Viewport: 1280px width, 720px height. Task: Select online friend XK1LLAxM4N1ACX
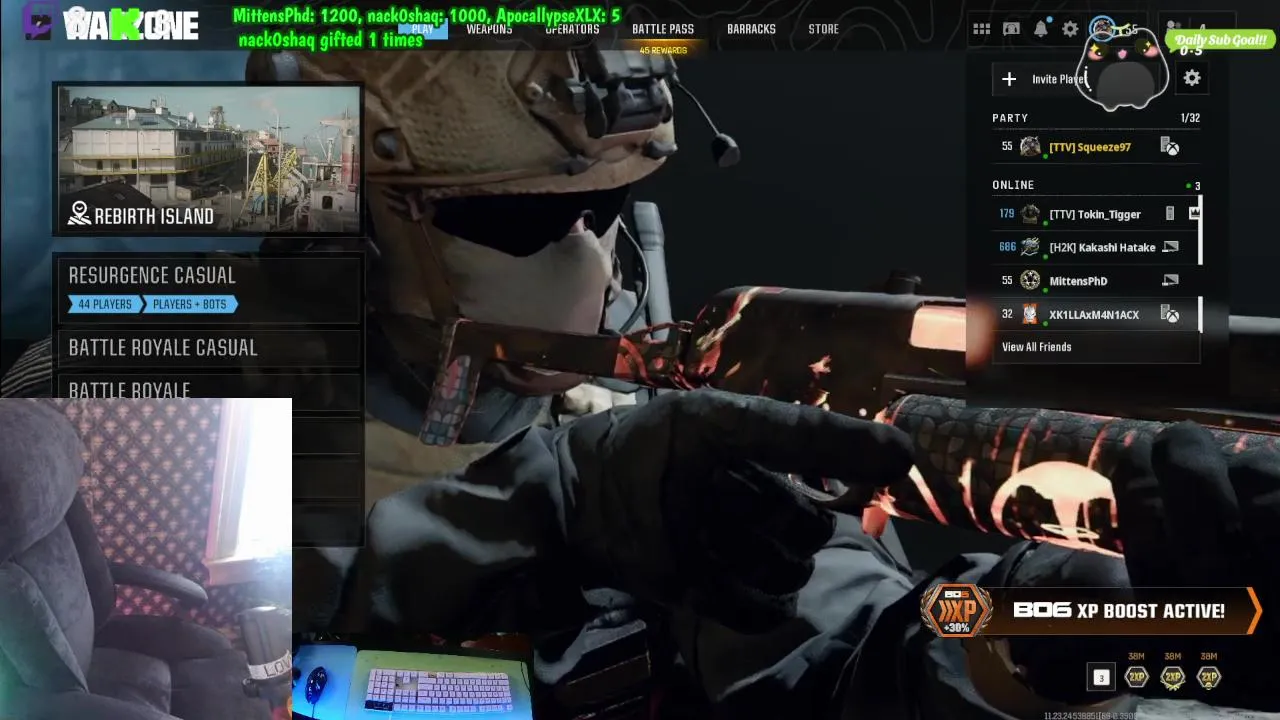[x=1095, y=315]
